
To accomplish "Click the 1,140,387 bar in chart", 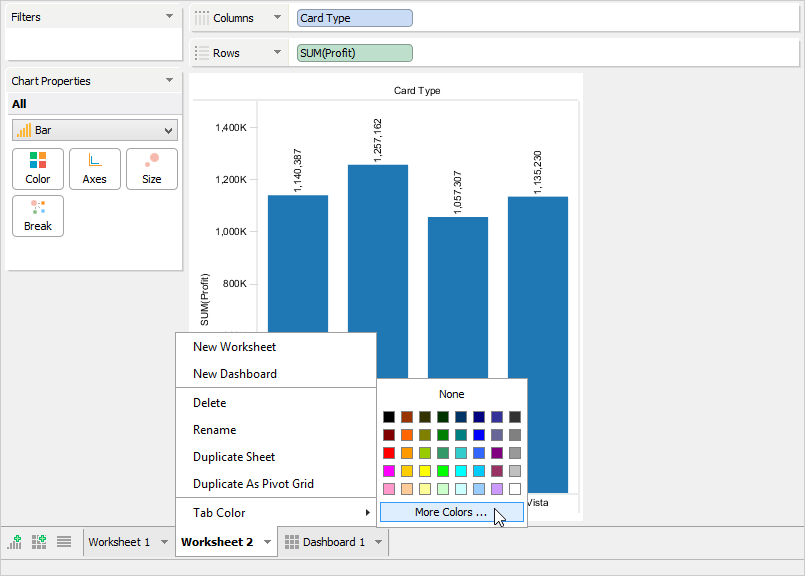I will [x=298, y=263].
